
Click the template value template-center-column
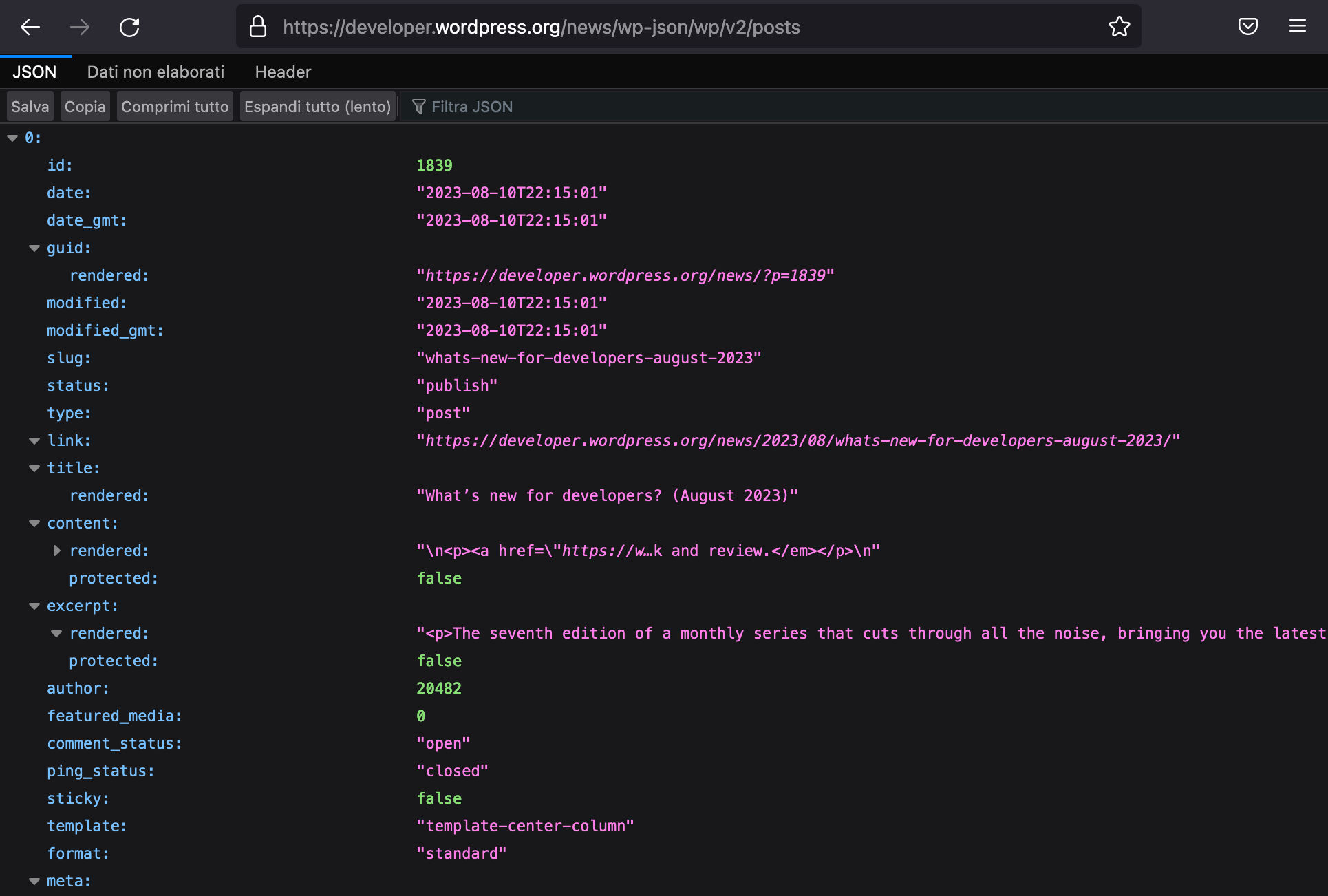click(525, 826)
